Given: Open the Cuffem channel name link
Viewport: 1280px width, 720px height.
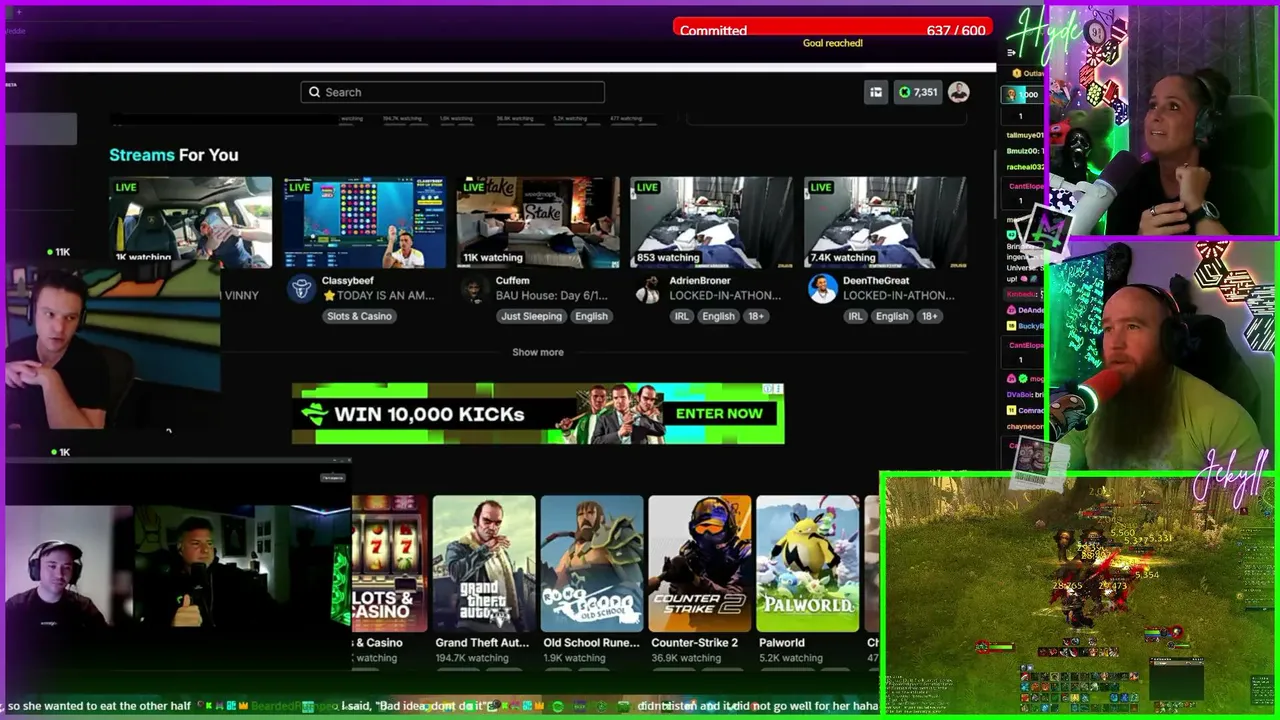Looking at the screenshot, I should click(513, 281).
